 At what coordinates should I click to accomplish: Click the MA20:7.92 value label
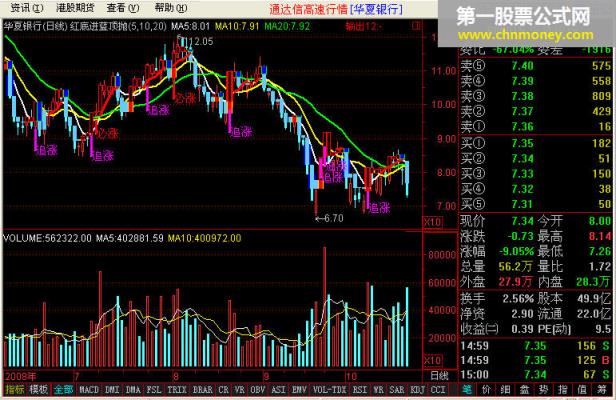pyautogui.click(x=287, y=26)
